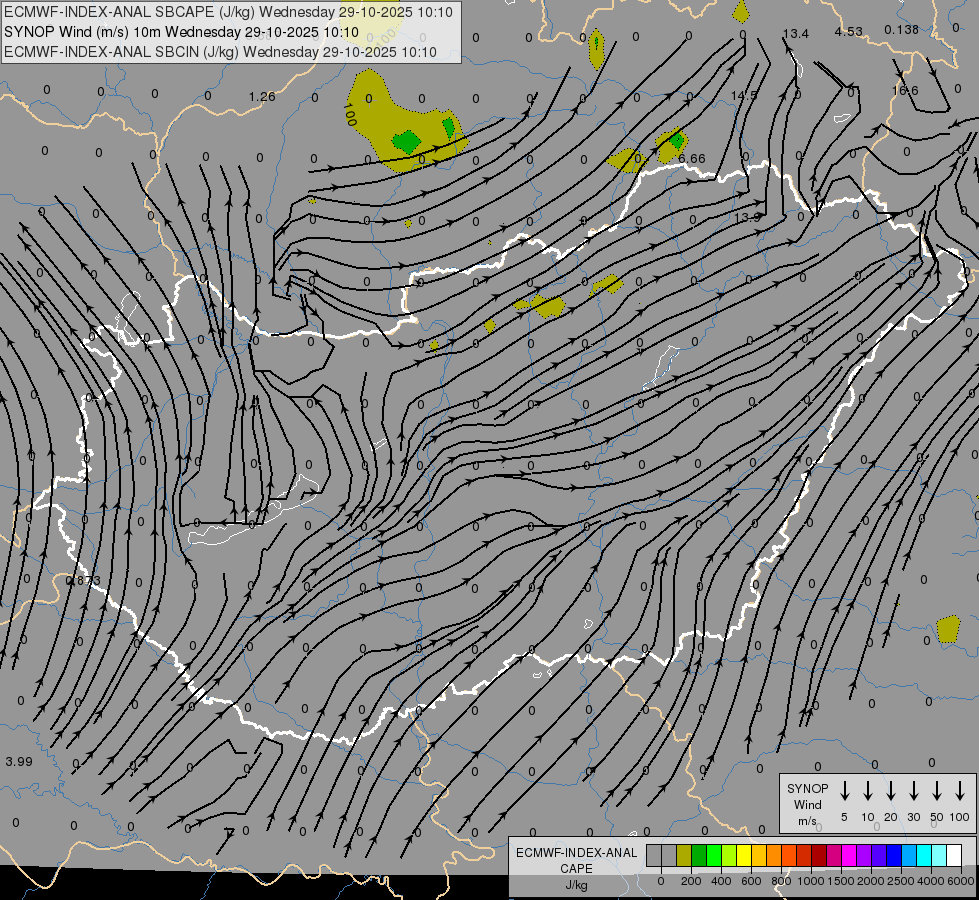Click the wind arrow above the 30 label

tap(913, 791)
